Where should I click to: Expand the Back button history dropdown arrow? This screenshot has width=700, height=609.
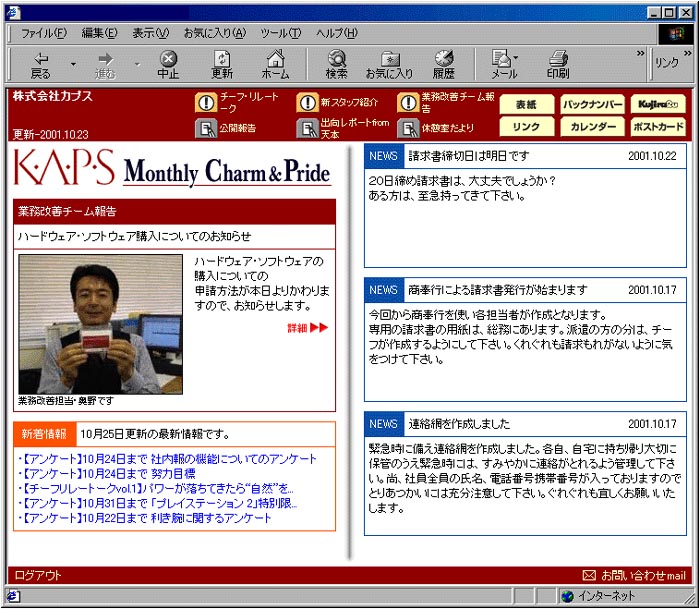click(73, 65)
